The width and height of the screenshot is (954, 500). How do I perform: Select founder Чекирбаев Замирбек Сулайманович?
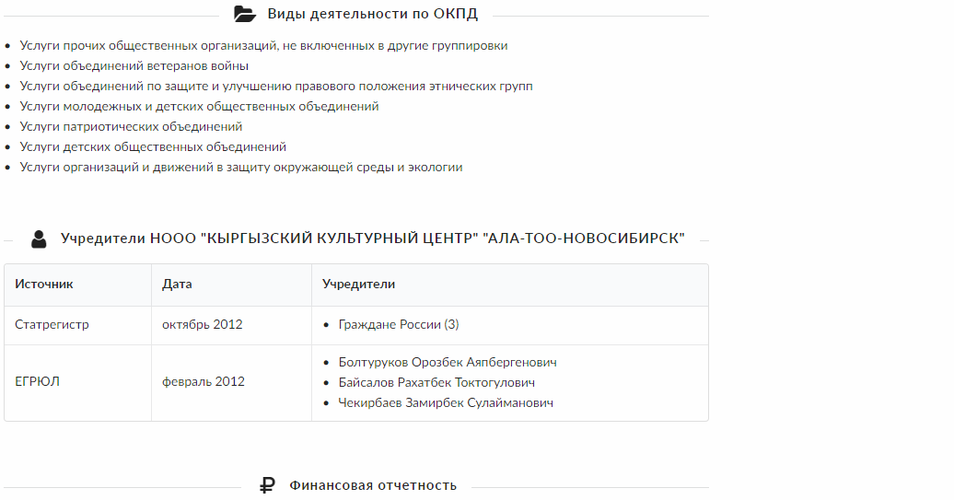[446, 403]
